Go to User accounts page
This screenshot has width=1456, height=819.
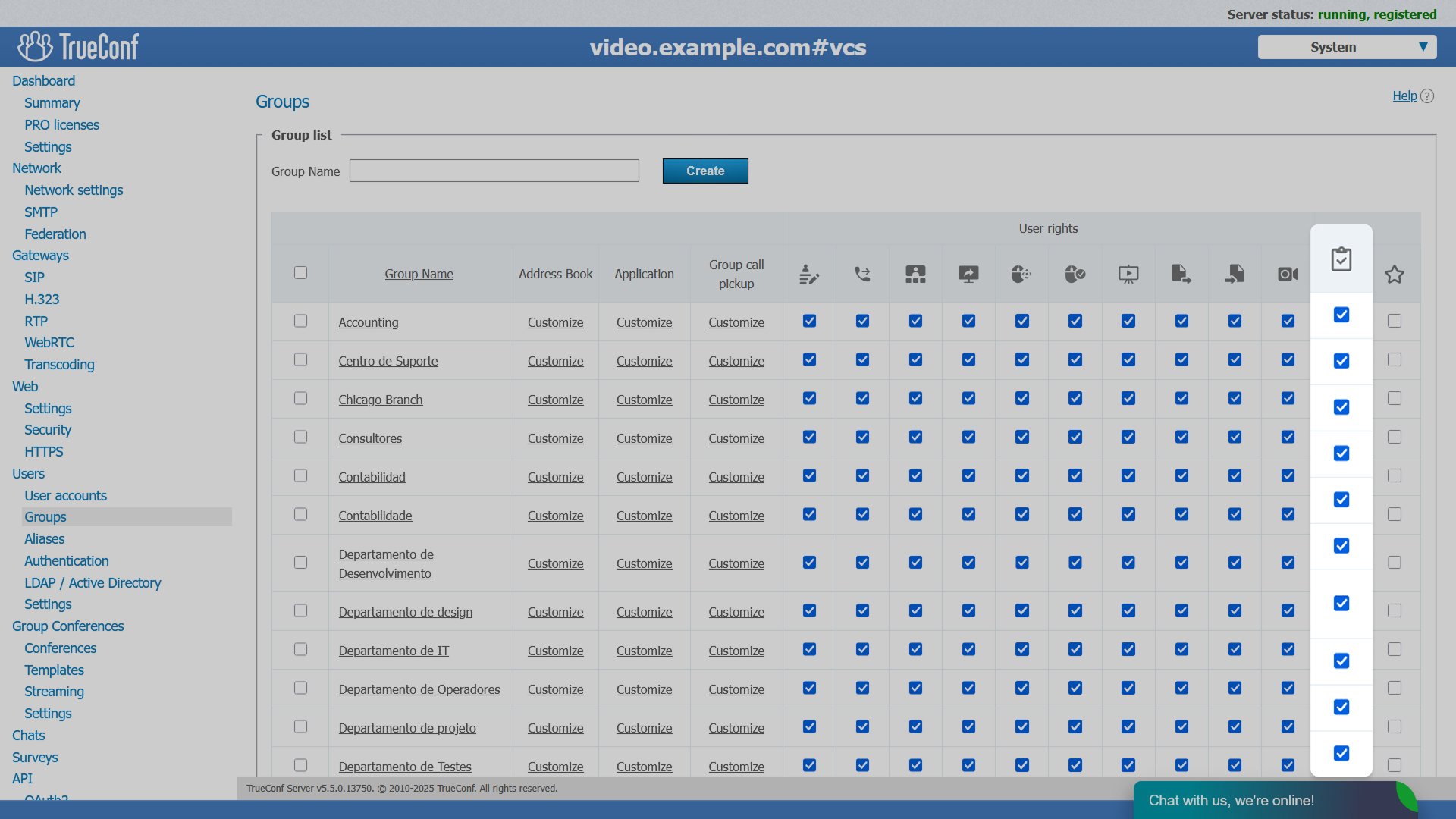[x=65, y=496]
